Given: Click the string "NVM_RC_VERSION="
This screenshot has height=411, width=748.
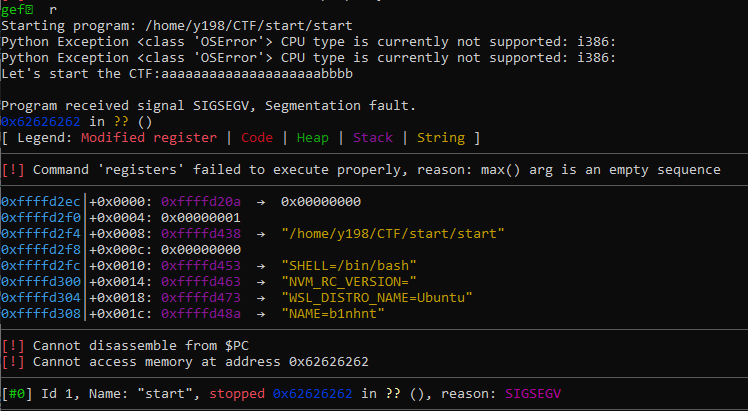Looking at the screenshot, I should (x=349, y=282).
